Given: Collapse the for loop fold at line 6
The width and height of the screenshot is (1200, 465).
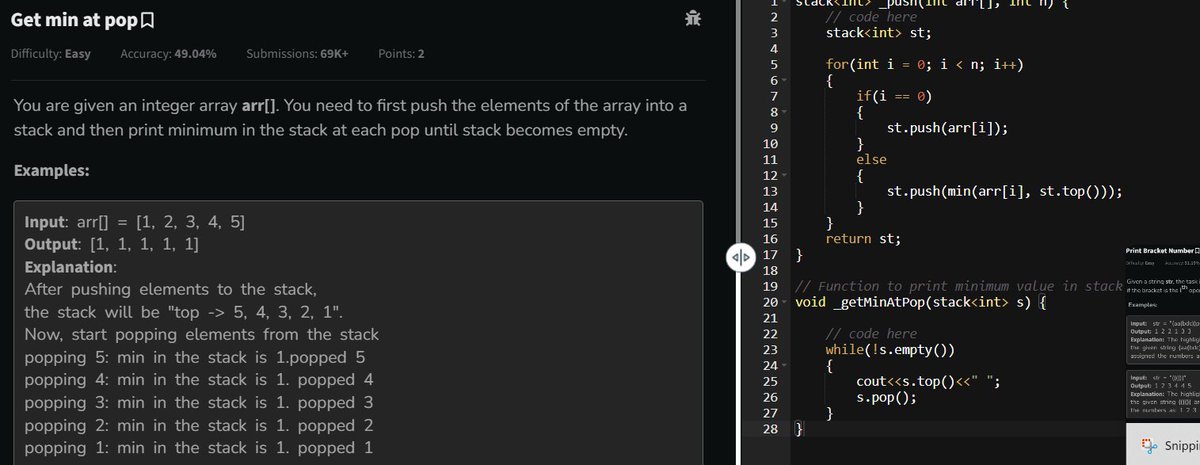Looking at the screenshot, I should pos(784,81).
